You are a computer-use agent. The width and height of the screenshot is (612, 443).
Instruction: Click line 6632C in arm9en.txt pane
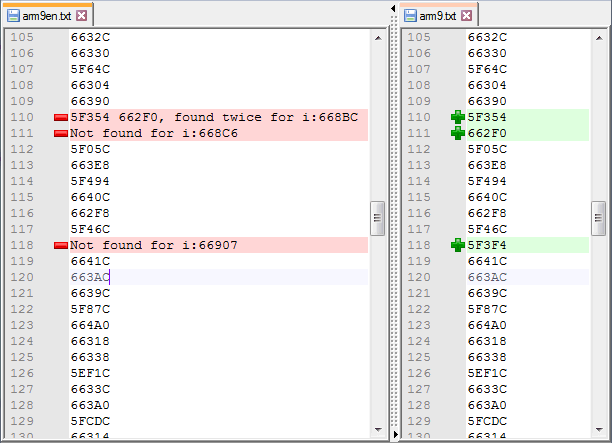tap(90, 37)
